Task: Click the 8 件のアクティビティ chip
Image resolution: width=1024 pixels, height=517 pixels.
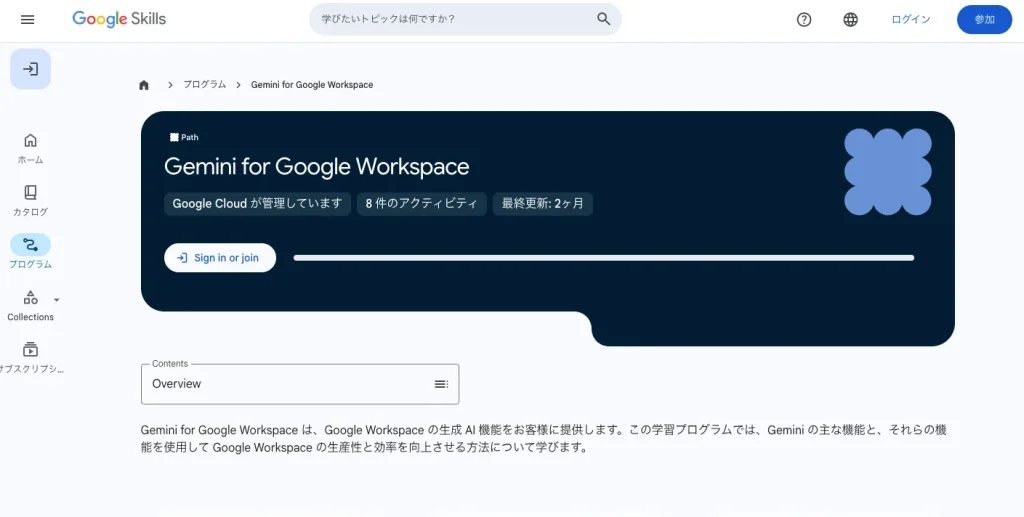Action: tap(421, 204)
